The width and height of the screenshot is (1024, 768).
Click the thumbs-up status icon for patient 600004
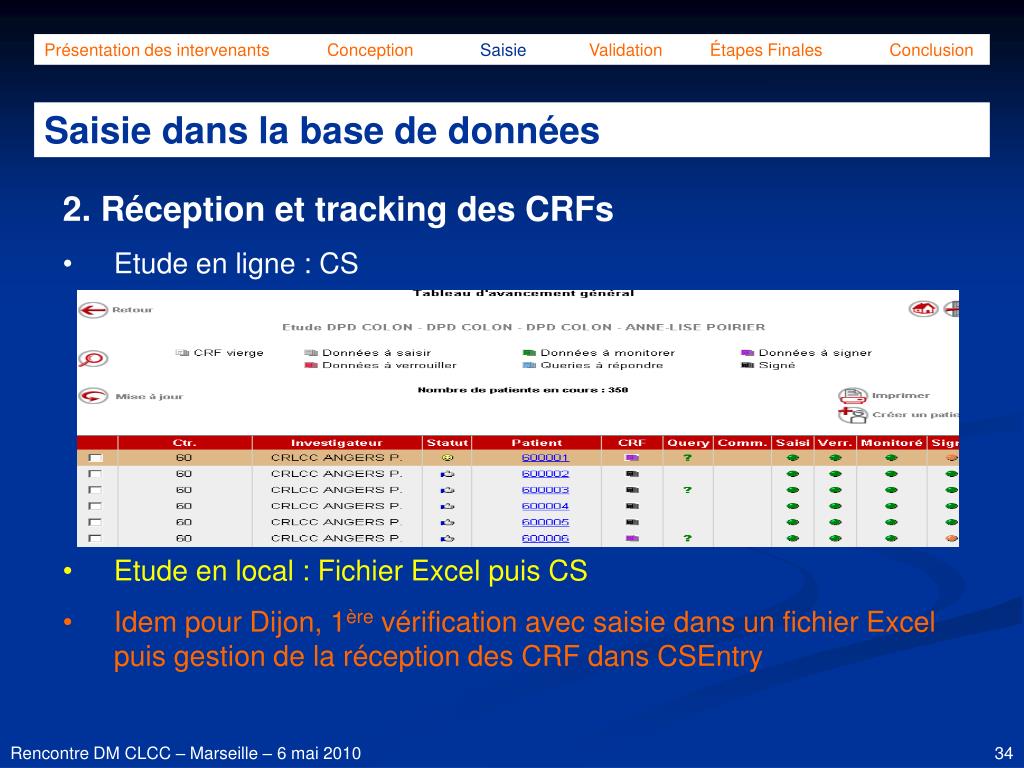click(x=447, y=506)
